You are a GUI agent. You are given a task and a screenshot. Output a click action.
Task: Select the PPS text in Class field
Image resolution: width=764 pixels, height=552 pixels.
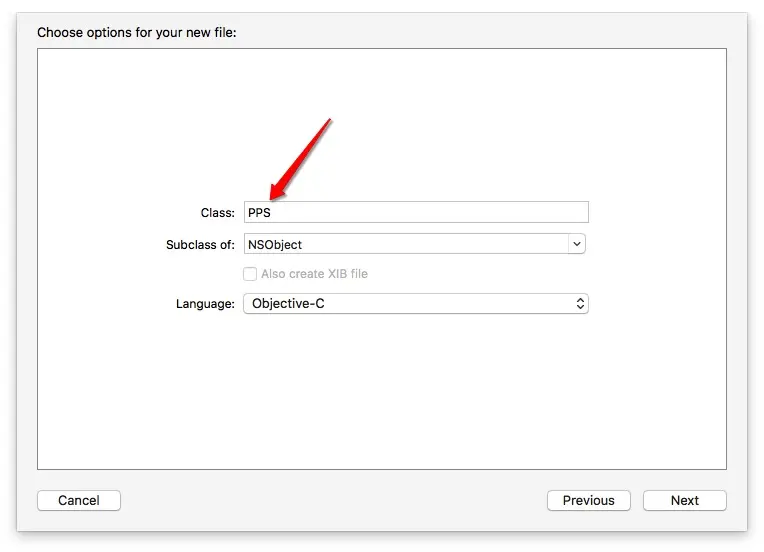coord(259,212)
